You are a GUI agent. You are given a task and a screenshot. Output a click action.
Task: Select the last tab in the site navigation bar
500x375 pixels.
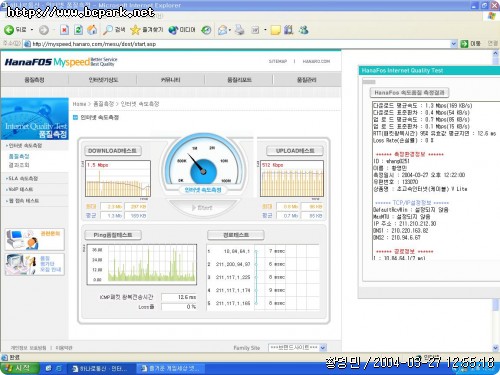(x=307, y=80)
